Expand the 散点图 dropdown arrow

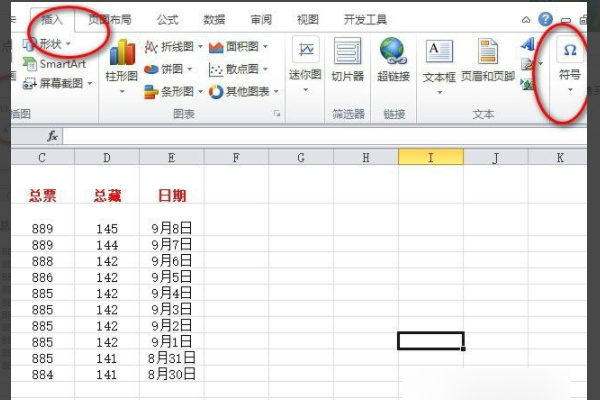pos(265,69)
